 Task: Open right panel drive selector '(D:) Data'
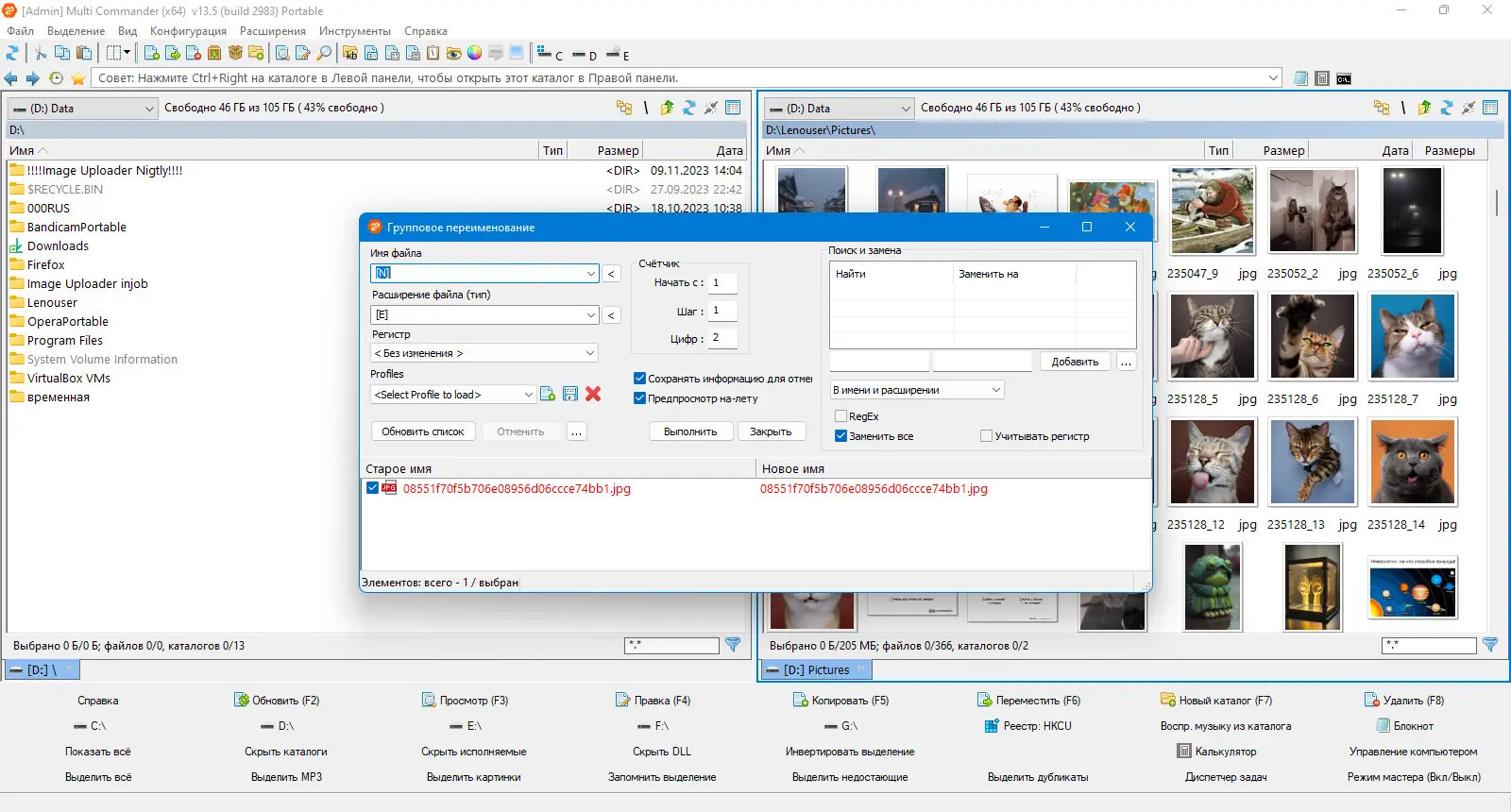[x=840, y=109]
